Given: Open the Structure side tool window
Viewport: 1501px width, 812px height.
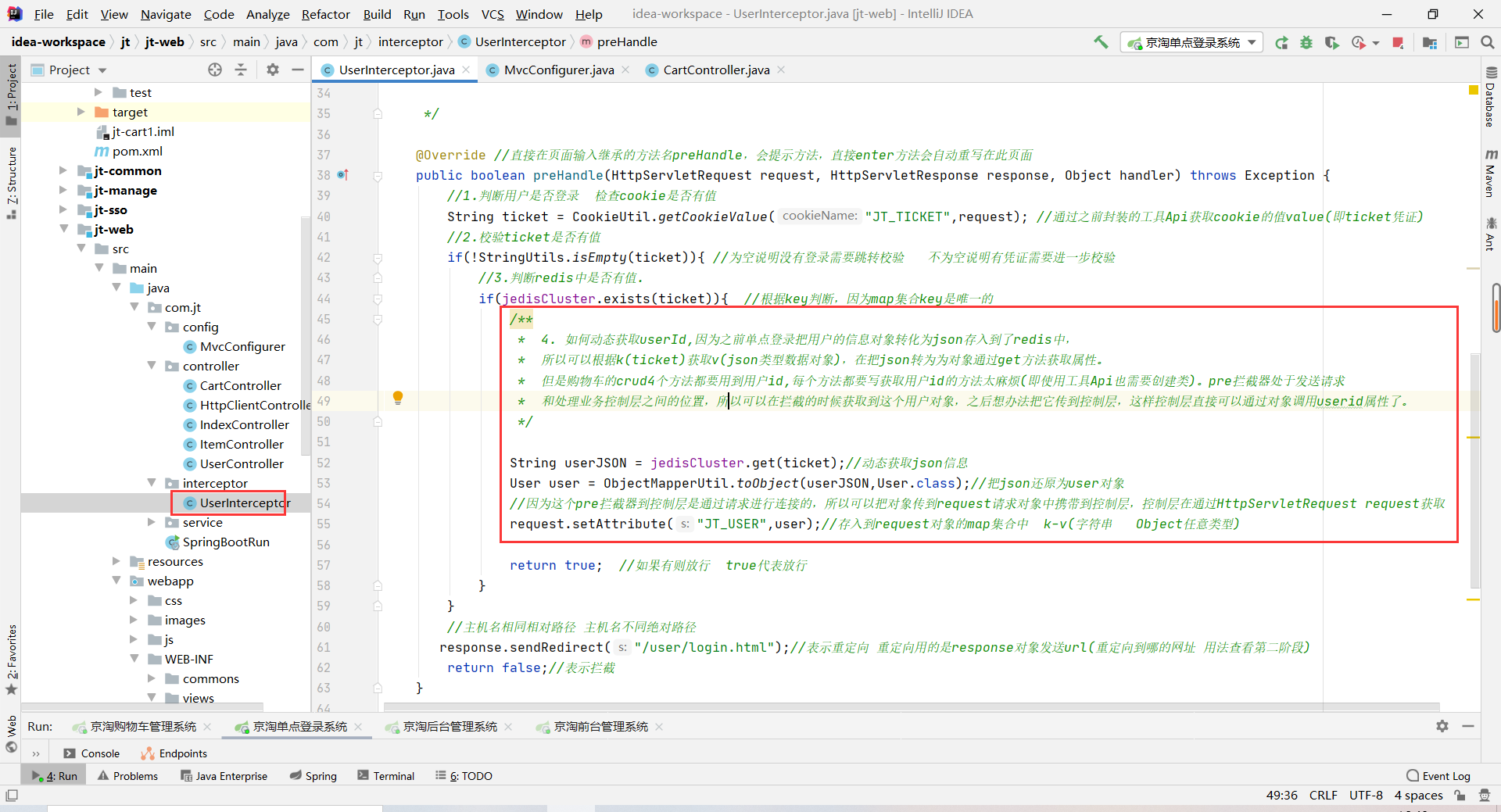Looking at the screenshot, I should pyautogui.click(x=11, y=182).
